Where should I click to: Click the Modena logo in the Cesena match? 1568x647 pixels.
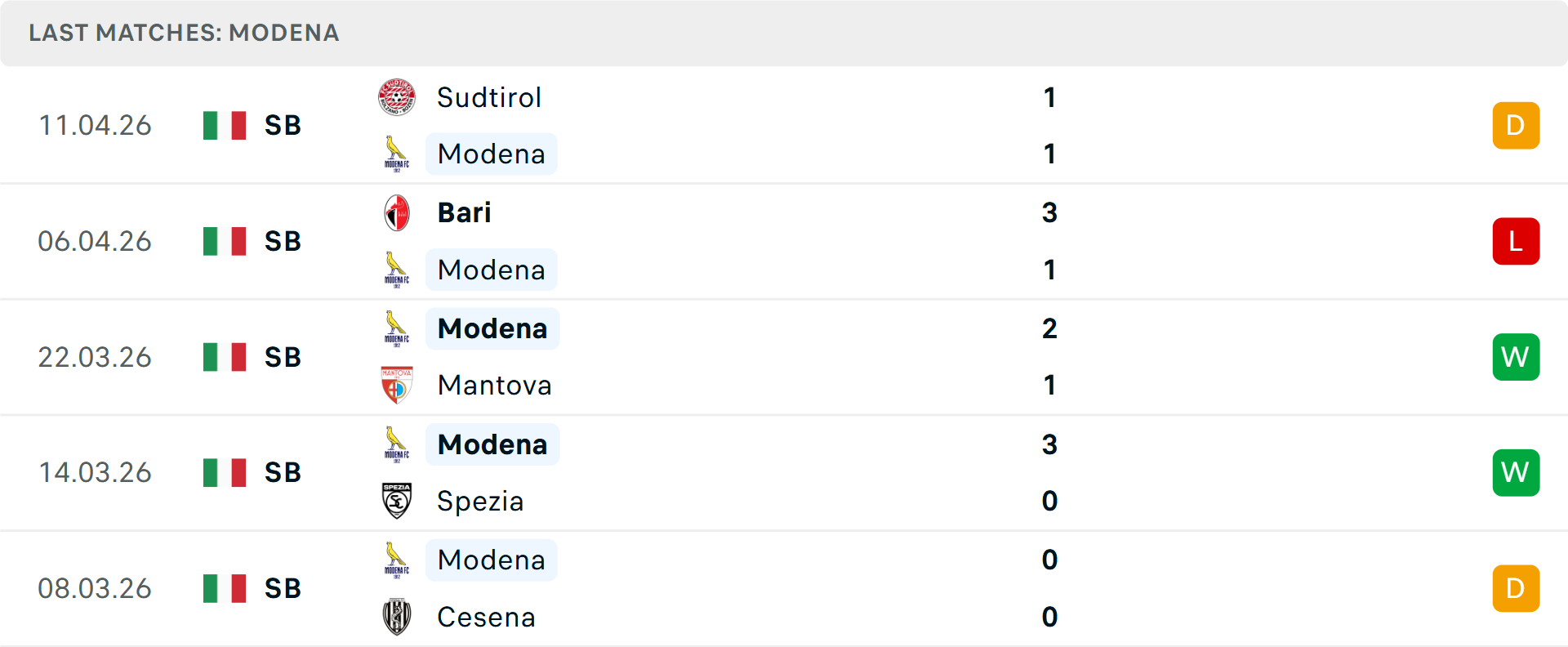coord(397,560)
